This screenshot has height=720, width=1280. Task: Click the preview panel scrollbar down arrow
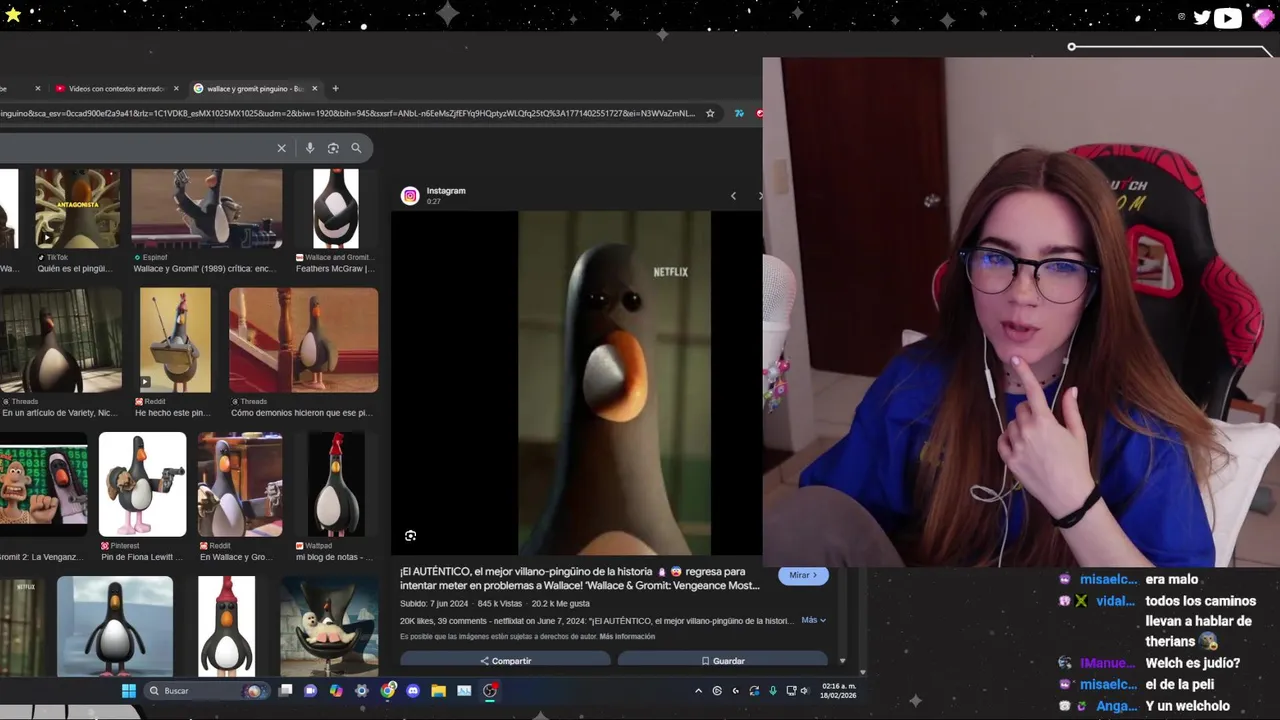(842, 660)
